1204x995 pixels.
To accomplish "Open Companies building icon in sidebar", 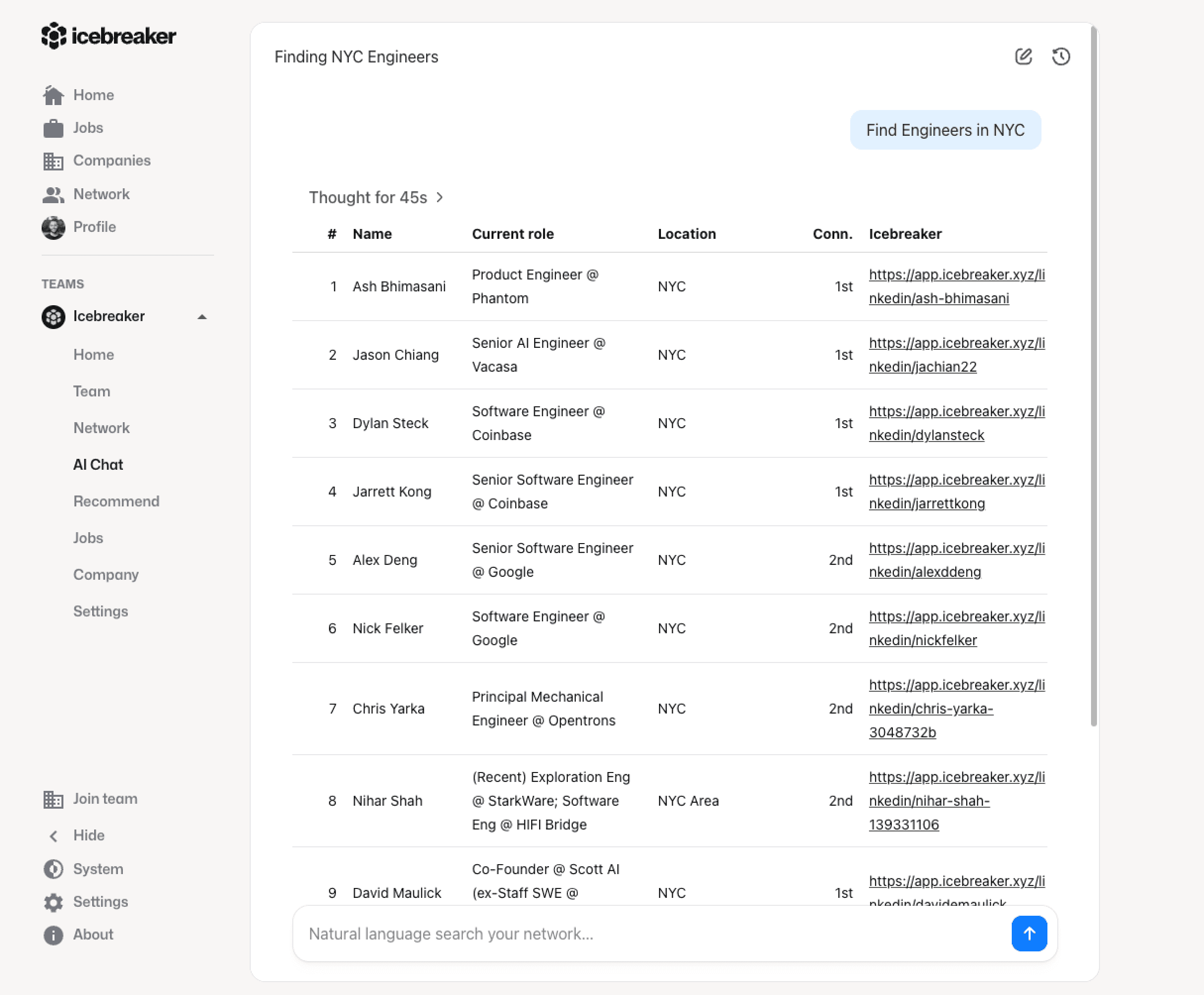I will click(54, 161).
